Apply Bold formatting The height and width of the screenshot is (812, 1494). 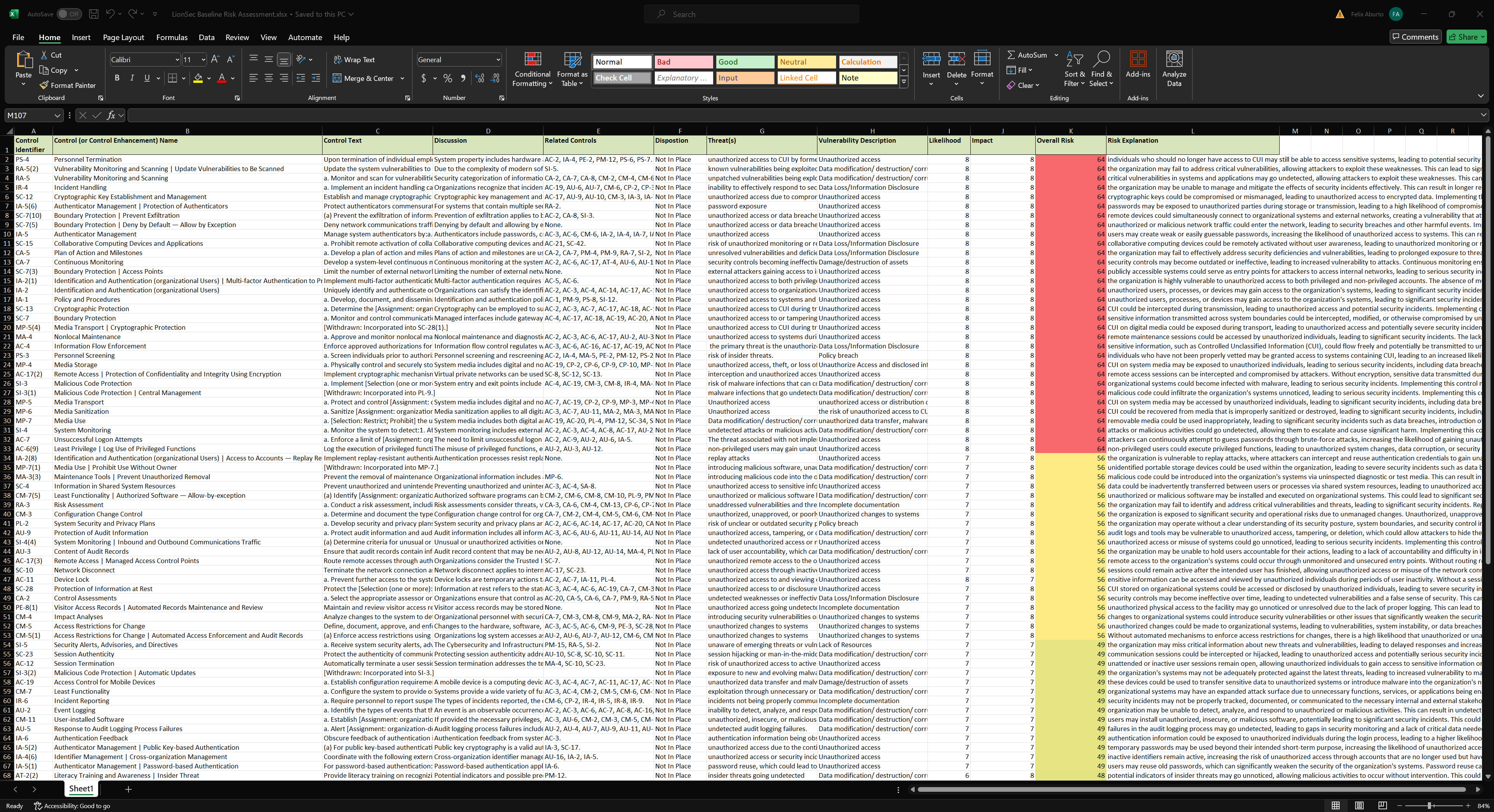click(x=117, y=78)
